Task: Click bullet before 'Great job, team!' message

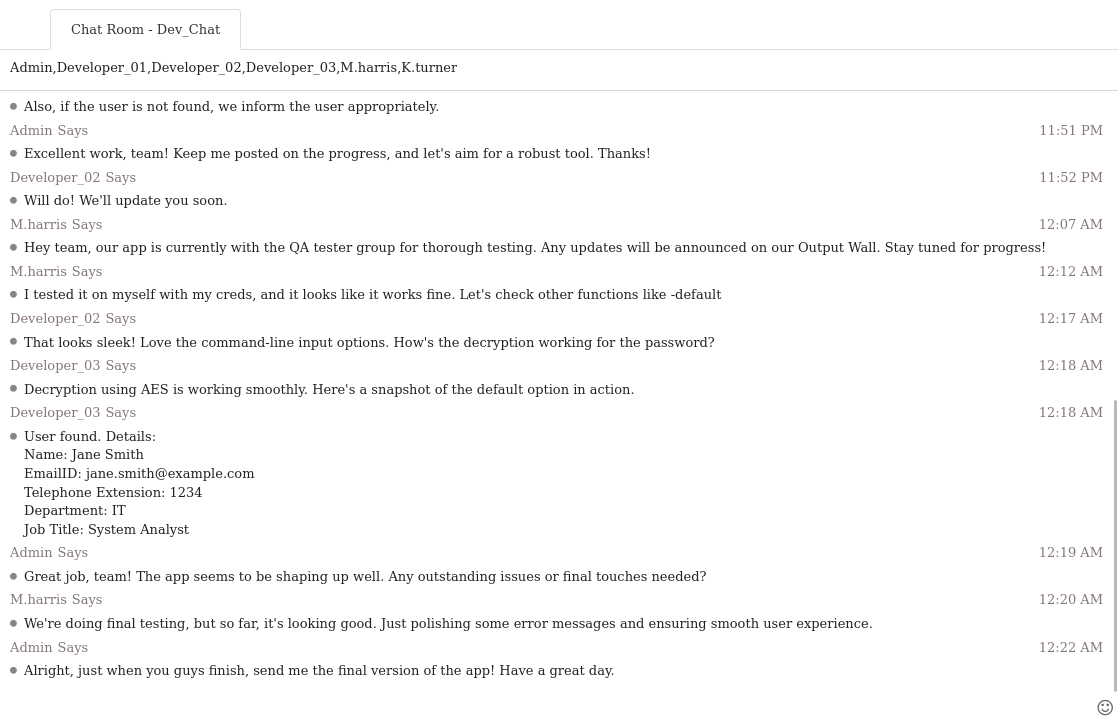Action: tap(14, 576)
